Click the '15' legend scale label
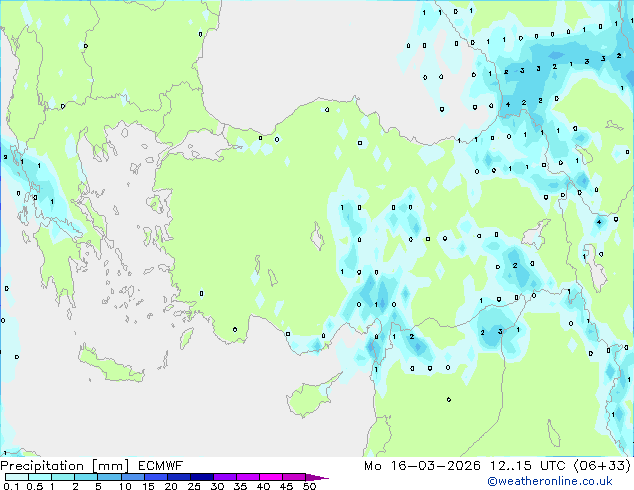The width and height of the screenshot is (634, 490). pyautogui.click(x=148, y=486)
